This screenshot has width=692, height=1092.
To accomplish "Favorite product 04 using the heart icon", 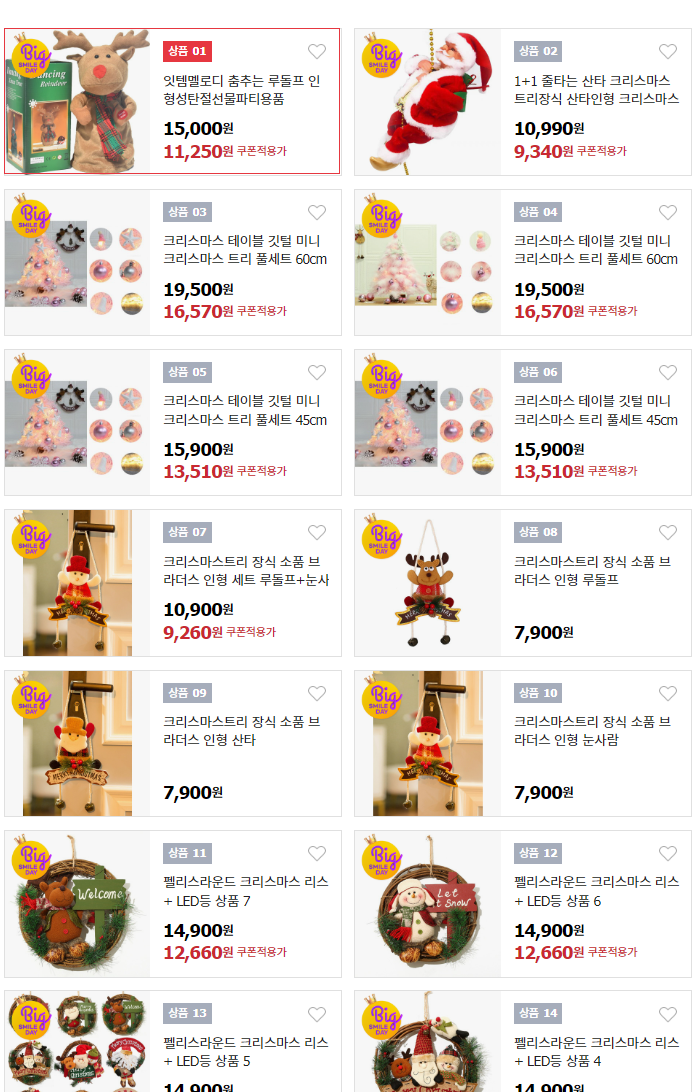I will [668, 212].
